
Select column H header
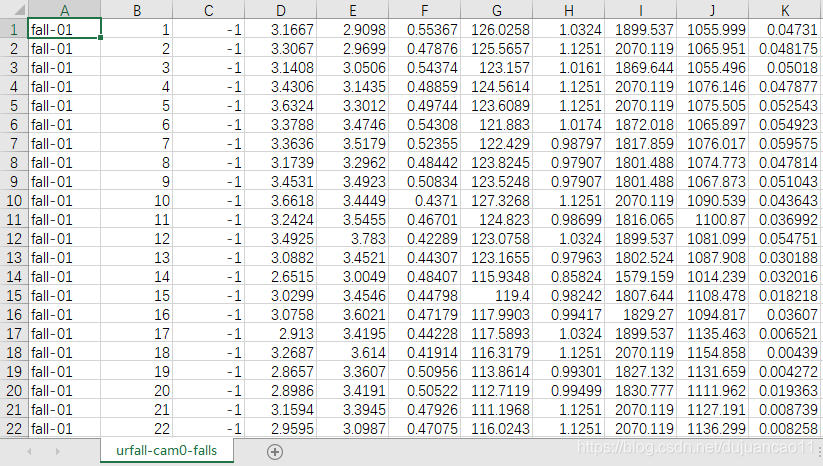pyautogui.click(x=568, y=9)
